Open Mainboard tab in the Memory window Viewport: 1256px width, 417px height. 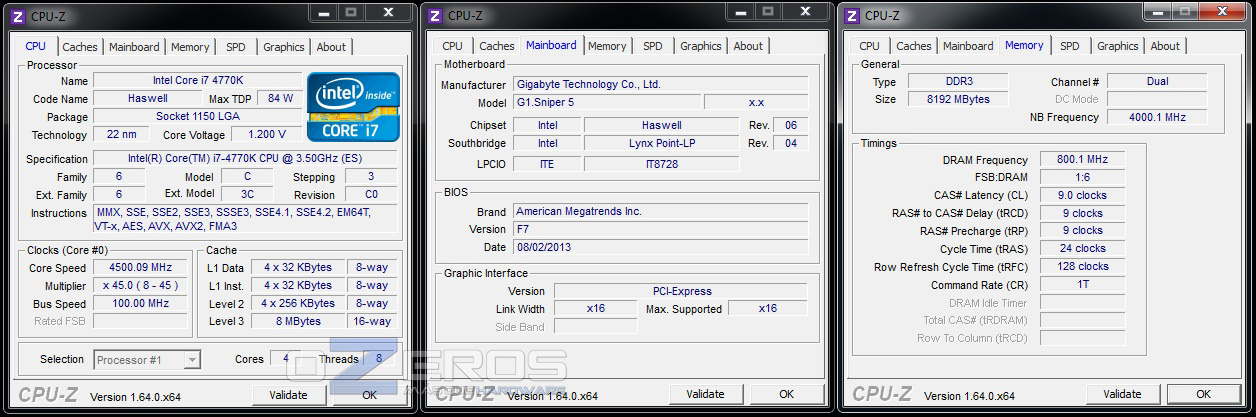coord(968,46)
